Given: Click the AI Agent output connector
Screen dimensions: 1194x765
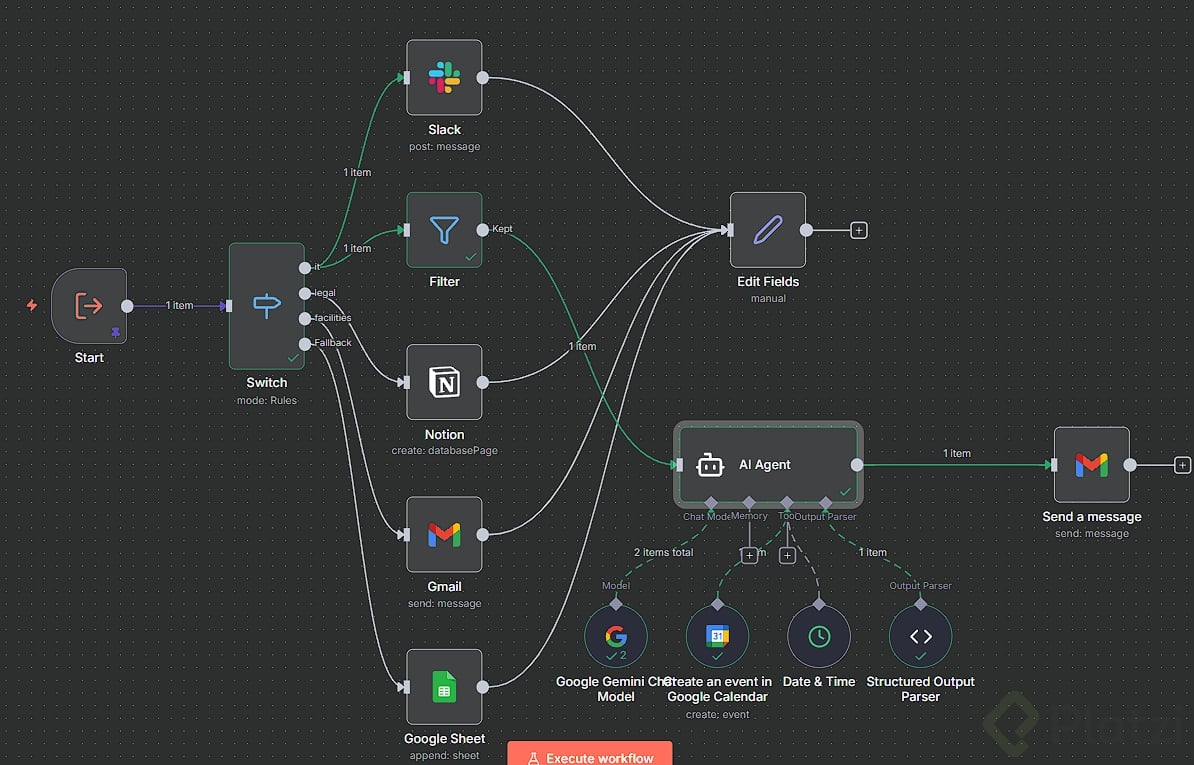Looking at the screenshot, I should tap(857, 464).
